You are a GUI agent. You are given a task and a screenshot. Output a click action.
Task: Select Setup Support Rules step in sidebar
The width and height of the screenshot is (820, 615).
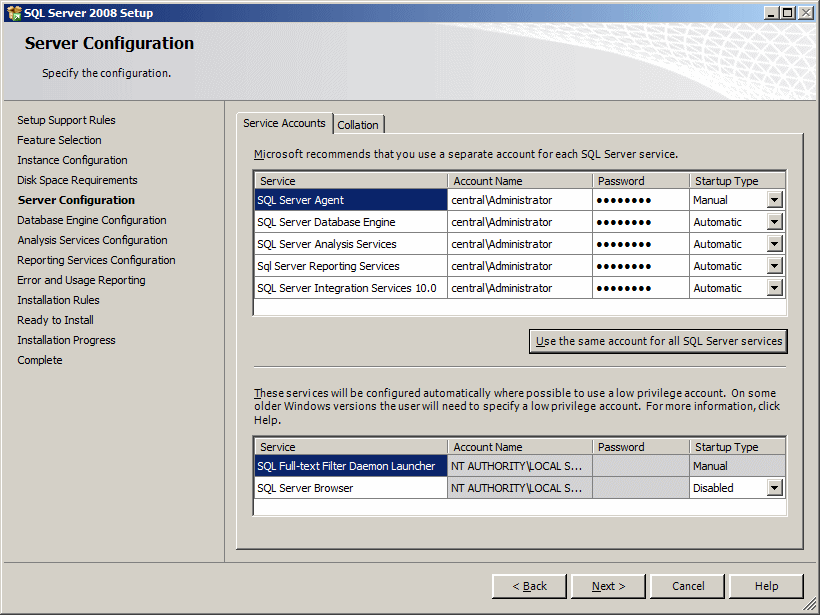(x=66, y=120)
